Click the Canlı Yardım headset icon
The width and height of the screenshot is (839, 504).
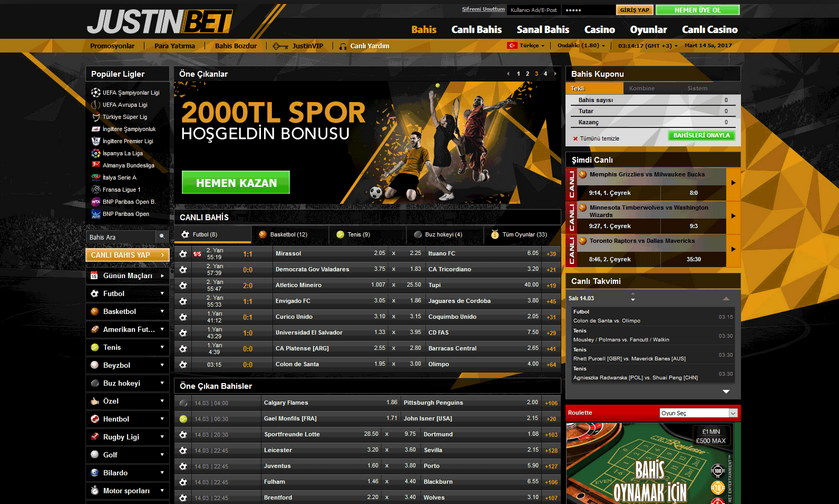(x=342, y=46)
